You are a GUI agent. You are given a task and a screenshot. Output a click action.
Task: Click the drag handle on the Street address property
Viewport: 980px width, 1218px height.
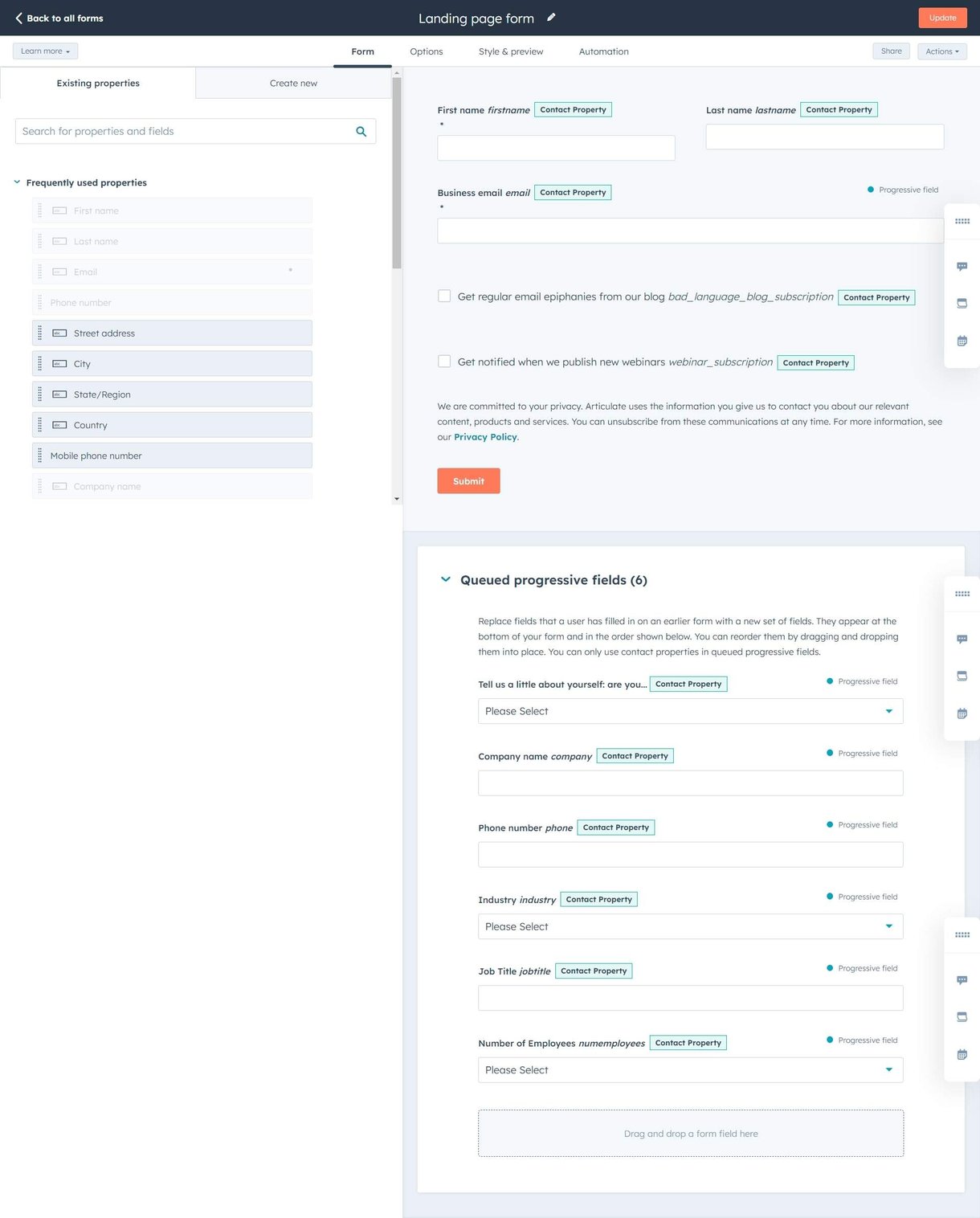pyautogui.click(x=40, y=333)
